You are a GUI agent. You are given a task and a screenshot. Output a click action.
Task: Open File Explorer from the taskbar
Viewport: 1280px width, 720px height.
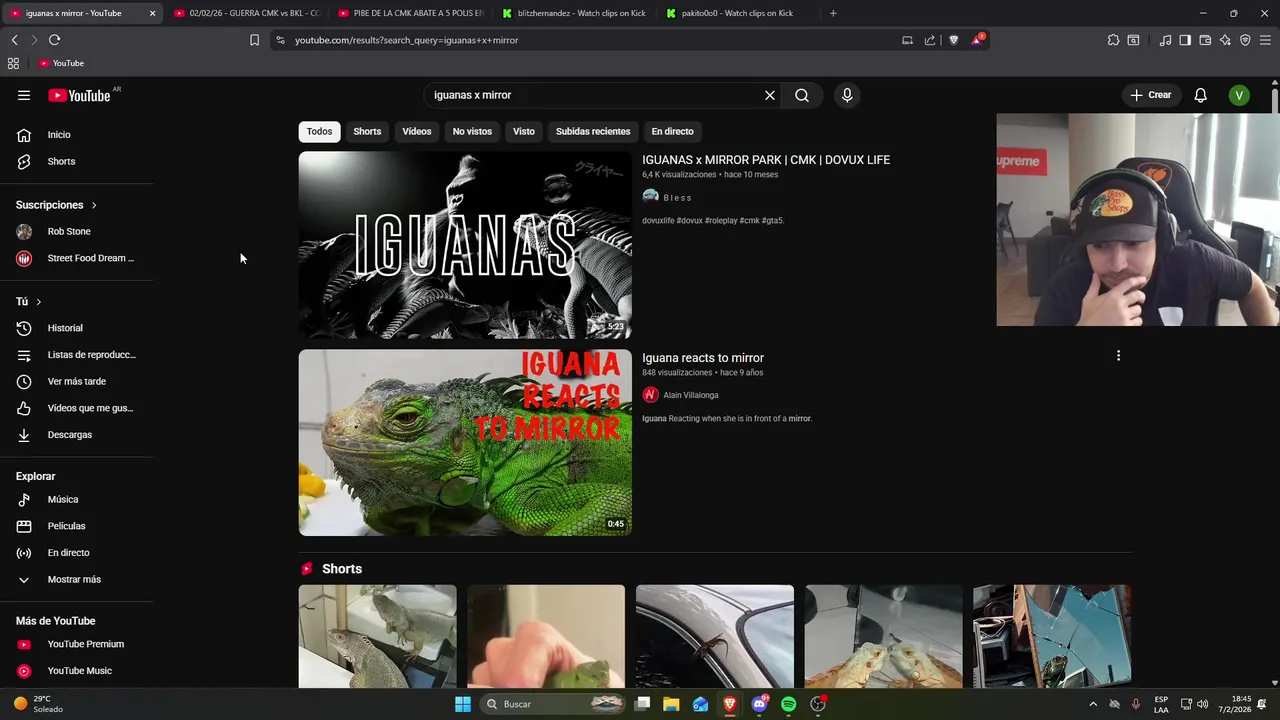(x=671, y=704)
